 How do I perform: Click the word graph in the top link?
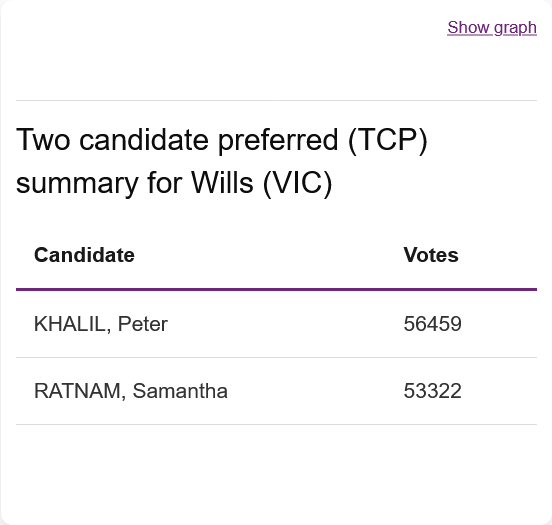(515, 28)
